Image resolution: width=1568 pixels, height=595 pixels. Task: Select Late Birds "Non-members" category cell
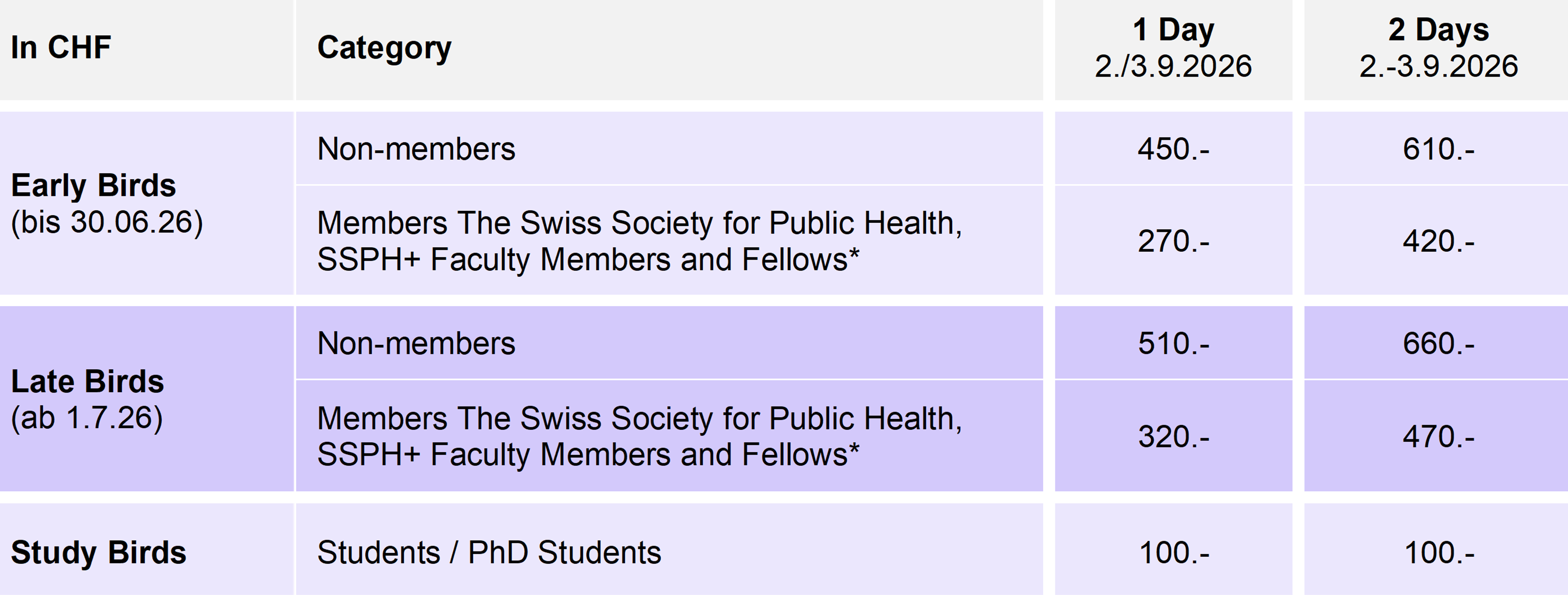(x=416, y=343)
